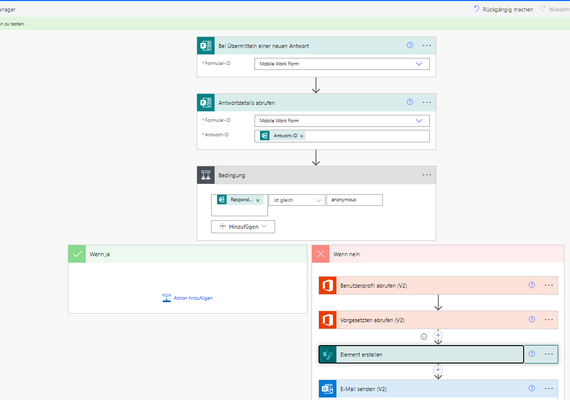Open the ellipsis menu of 'Bei Übermitteln einer neuen Antwort'
The image size is (570, 400).
(x=427, y=45)
